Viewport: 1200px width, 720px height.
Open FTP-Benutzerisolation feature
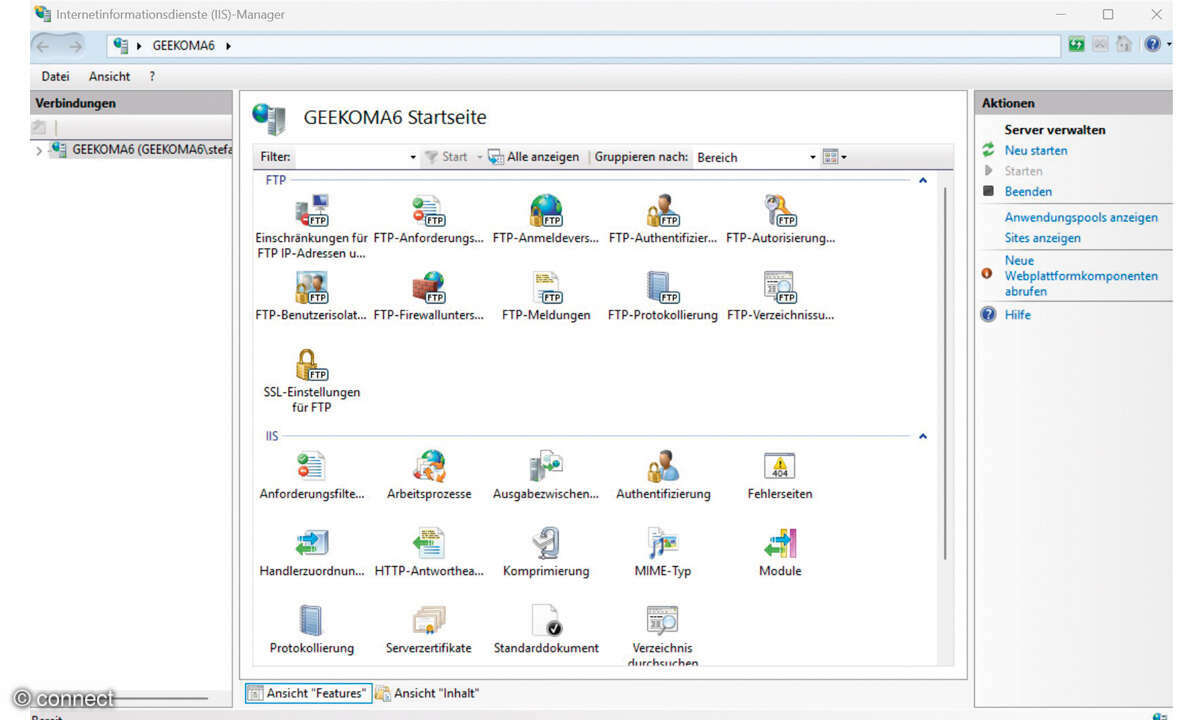311,297
